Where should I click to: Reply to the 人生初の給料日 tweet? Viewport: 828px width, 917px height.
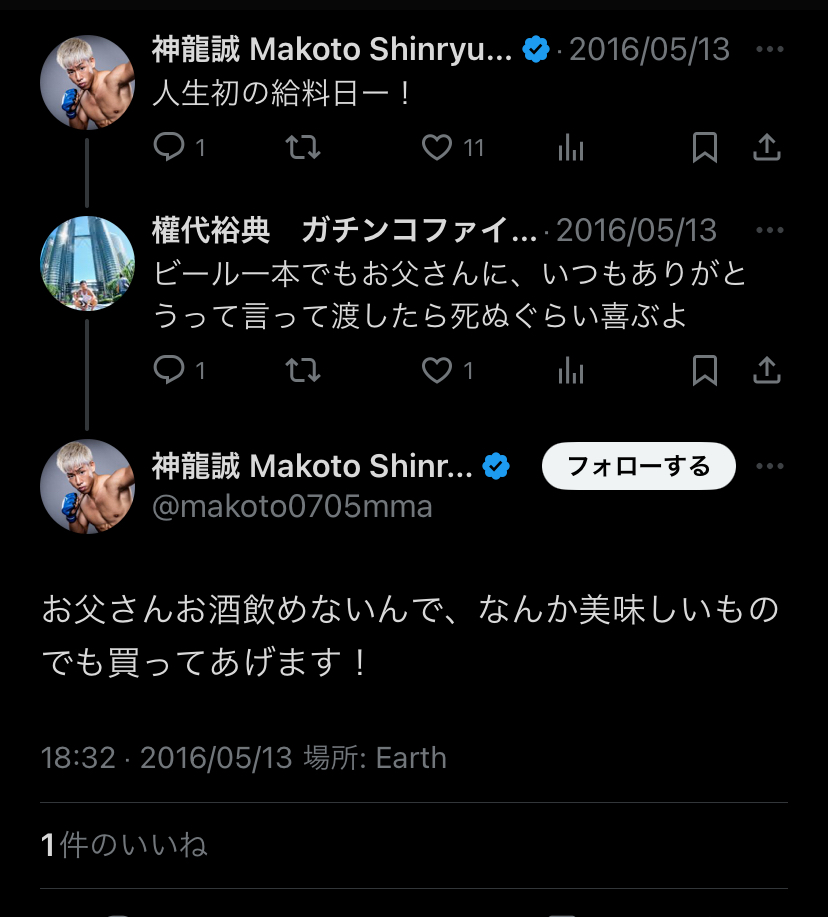point(169,146)
